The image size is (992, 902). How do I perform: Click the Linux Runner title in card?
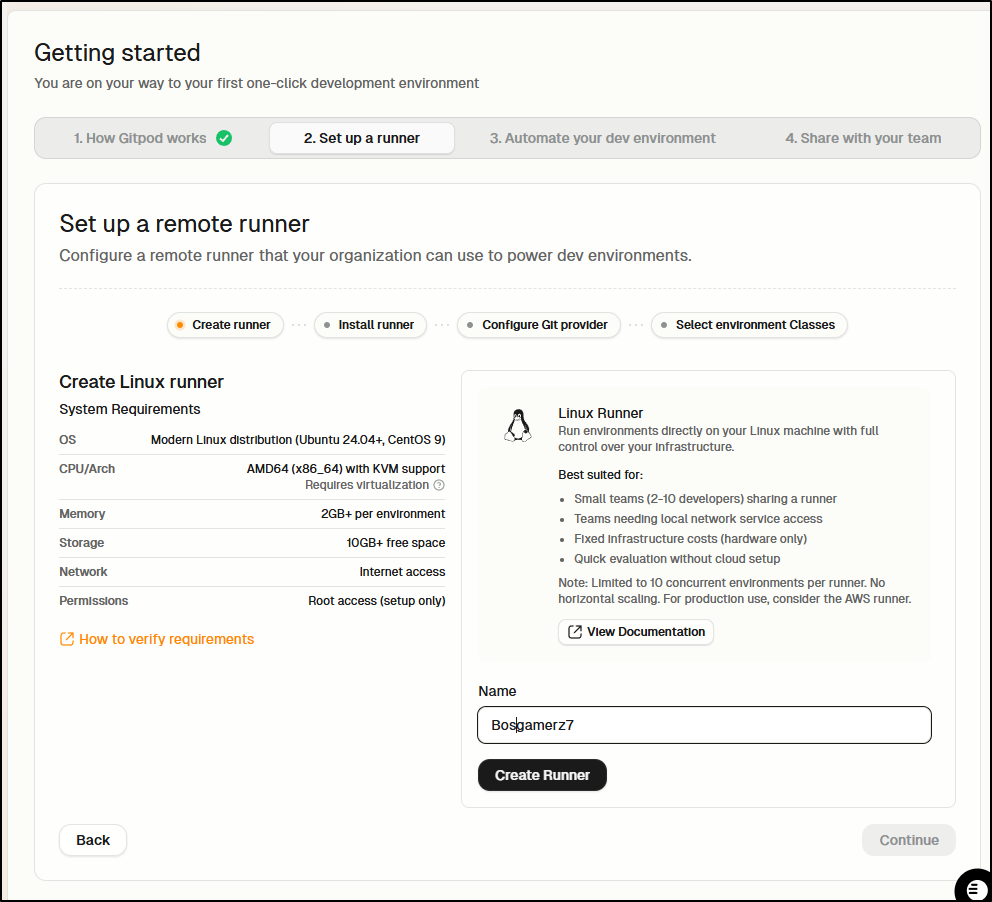tap(600, 413)
